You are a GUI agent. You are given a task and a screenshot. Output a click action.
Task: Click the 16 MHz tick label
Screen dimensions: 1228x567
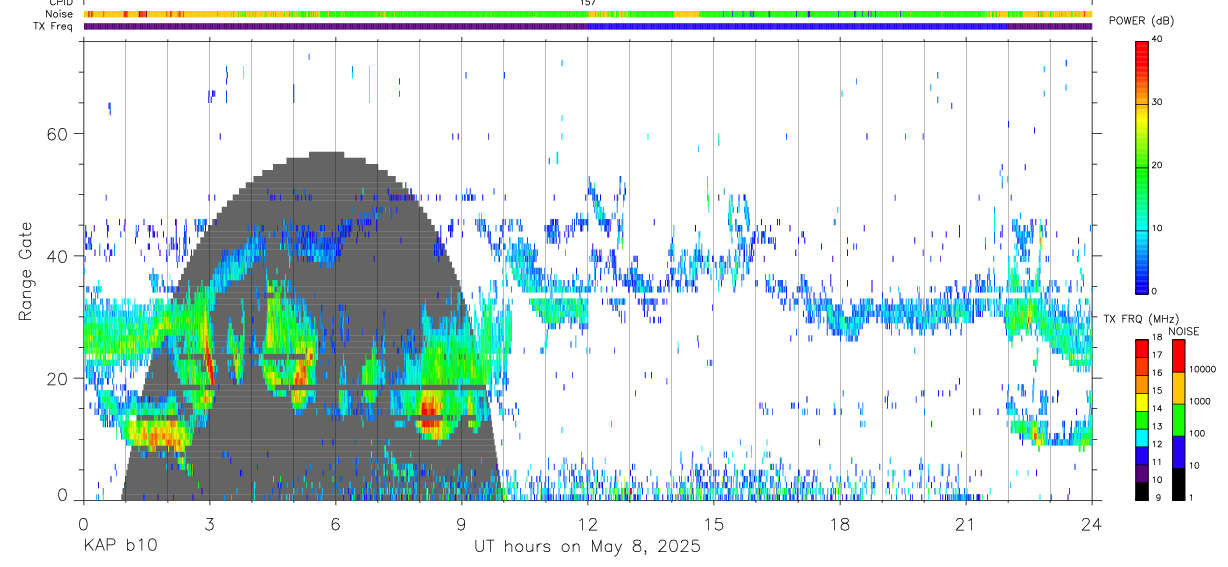coord(1157,373)
